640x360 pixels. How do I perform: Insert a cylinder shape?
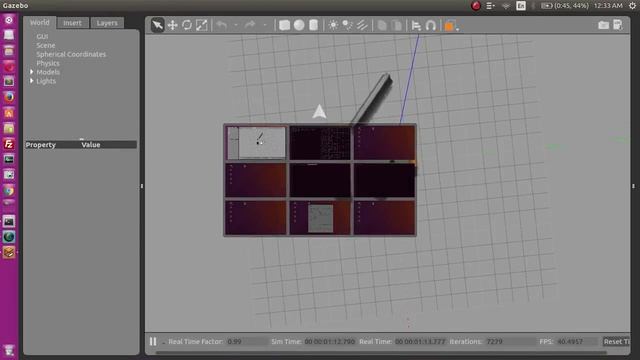pos(313,25)
